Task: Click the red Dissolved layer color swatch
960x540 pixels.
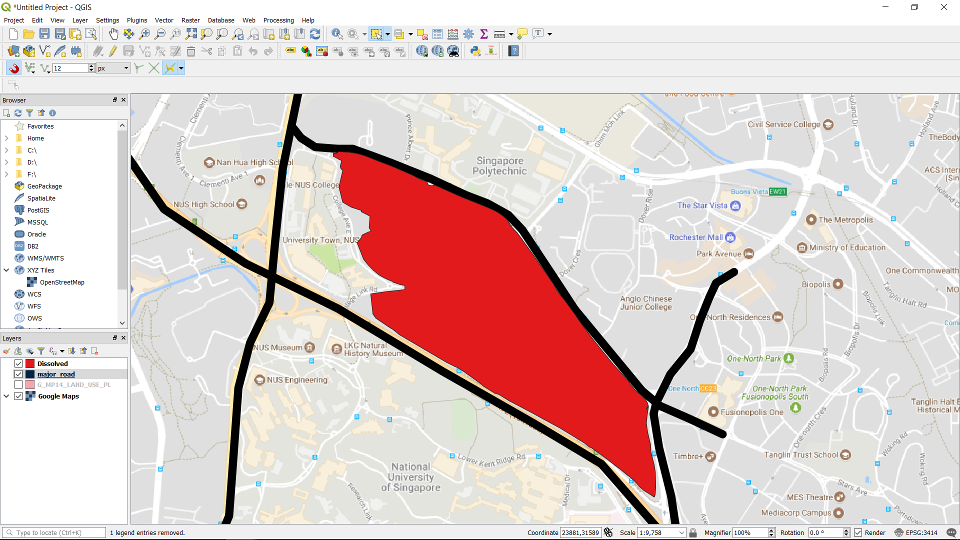Action: 30,363
